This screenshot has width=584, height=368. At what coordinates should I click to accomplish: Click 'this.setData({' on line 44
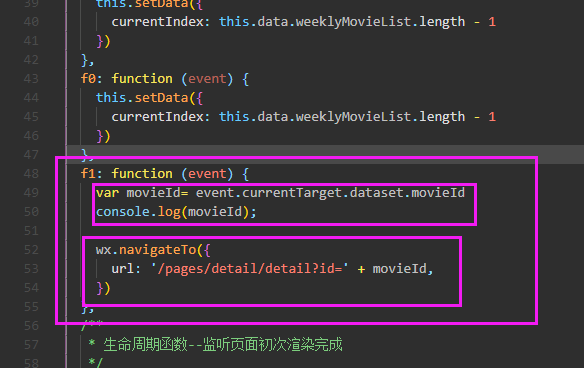click(149, 98)
